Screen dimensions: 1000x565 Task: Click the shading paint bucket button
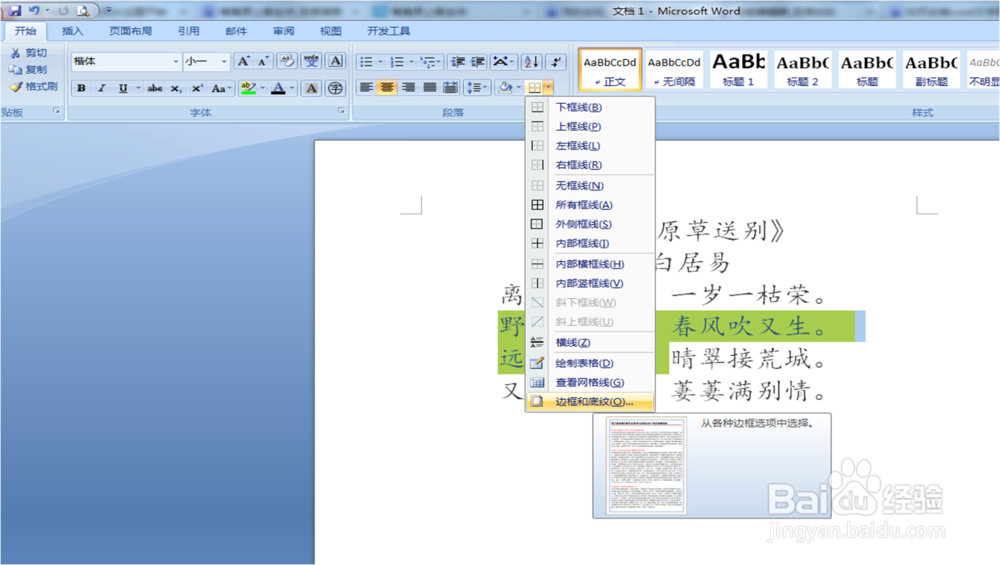tap(505, 87)
